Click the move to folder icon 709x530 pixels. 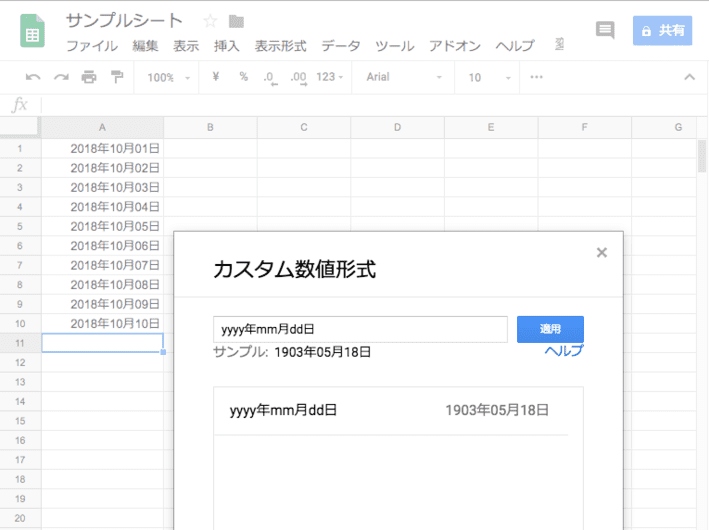click(236, 21)
